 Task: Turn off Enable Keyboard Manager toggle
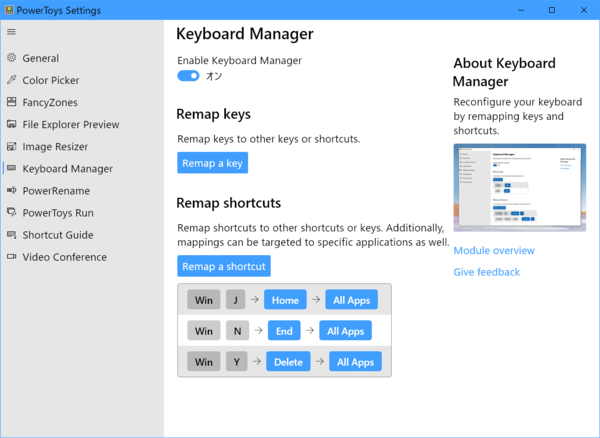pyautogui.click(x=188, y=76)
